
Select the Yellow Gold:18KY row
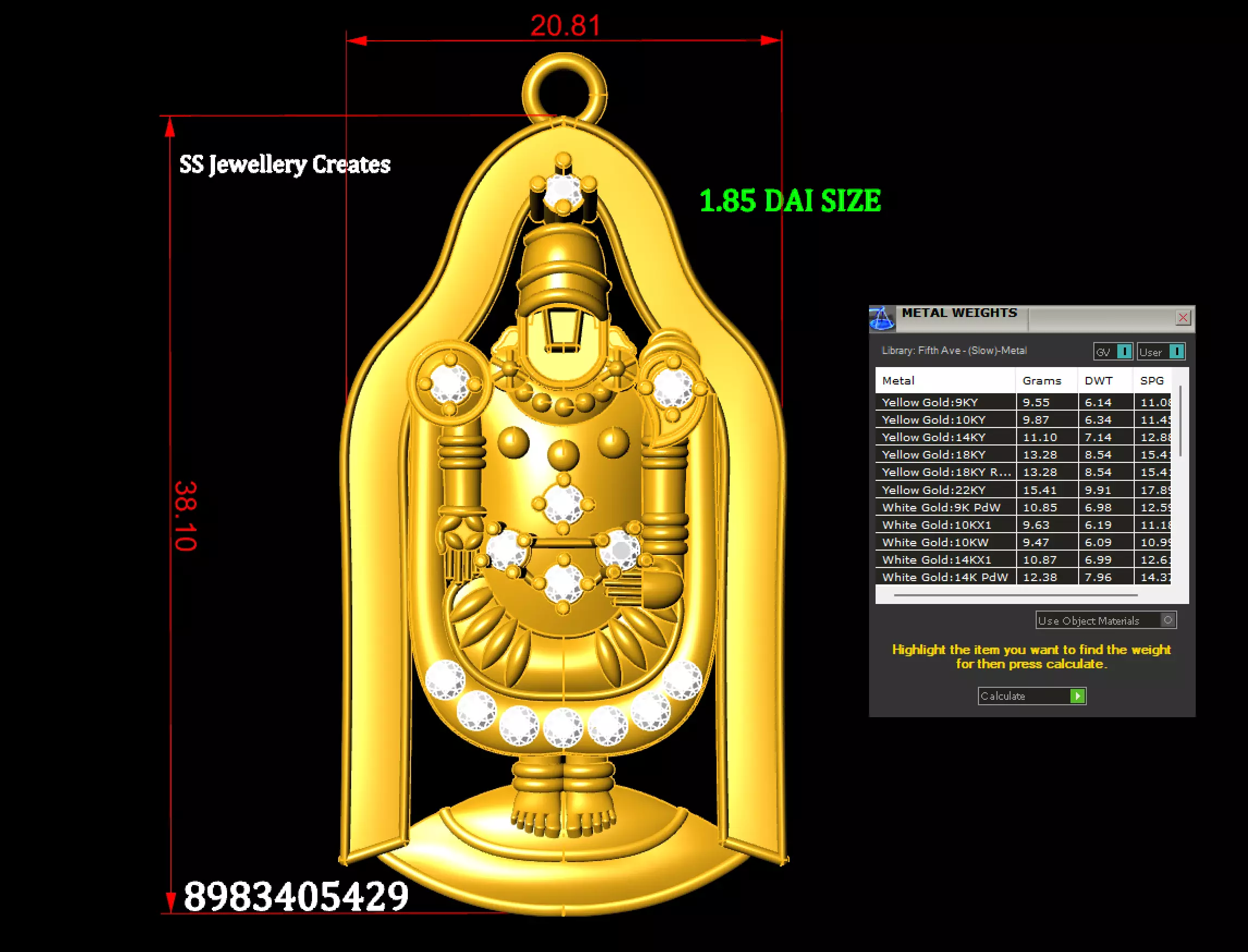tap(1023, 454)
